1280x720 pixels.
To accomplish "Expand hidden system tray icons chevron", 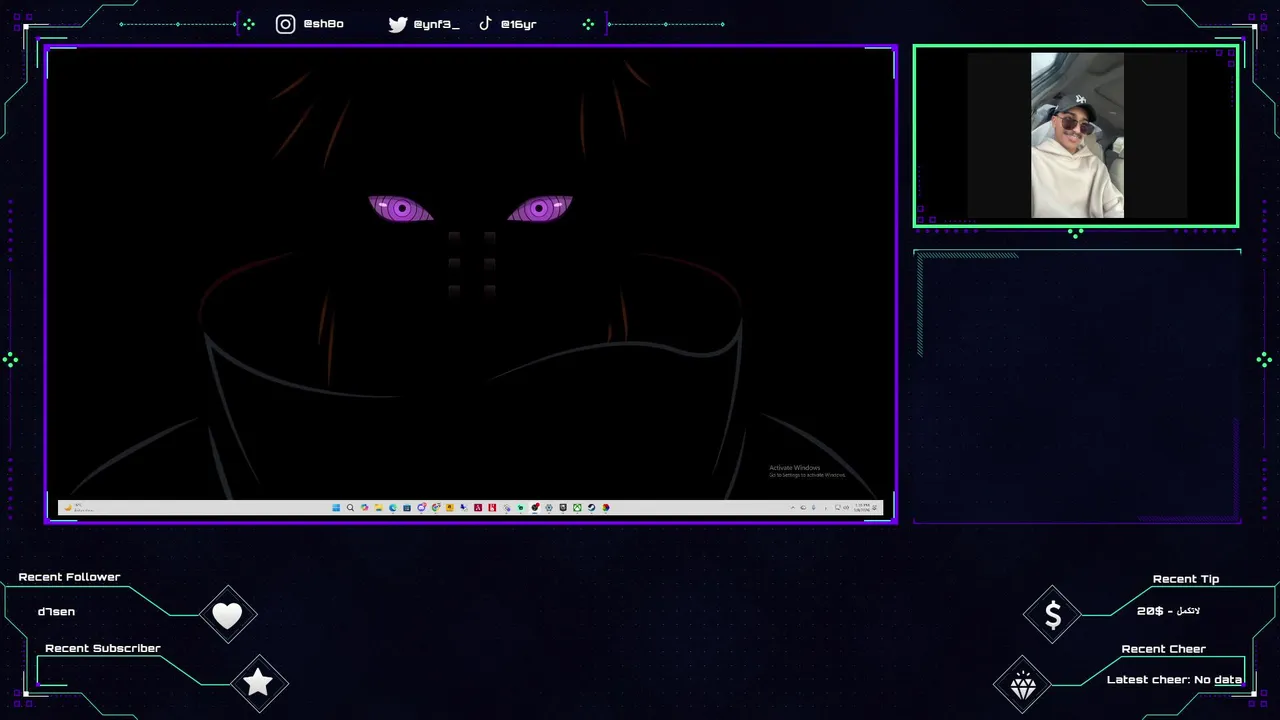I will [793, 508].
